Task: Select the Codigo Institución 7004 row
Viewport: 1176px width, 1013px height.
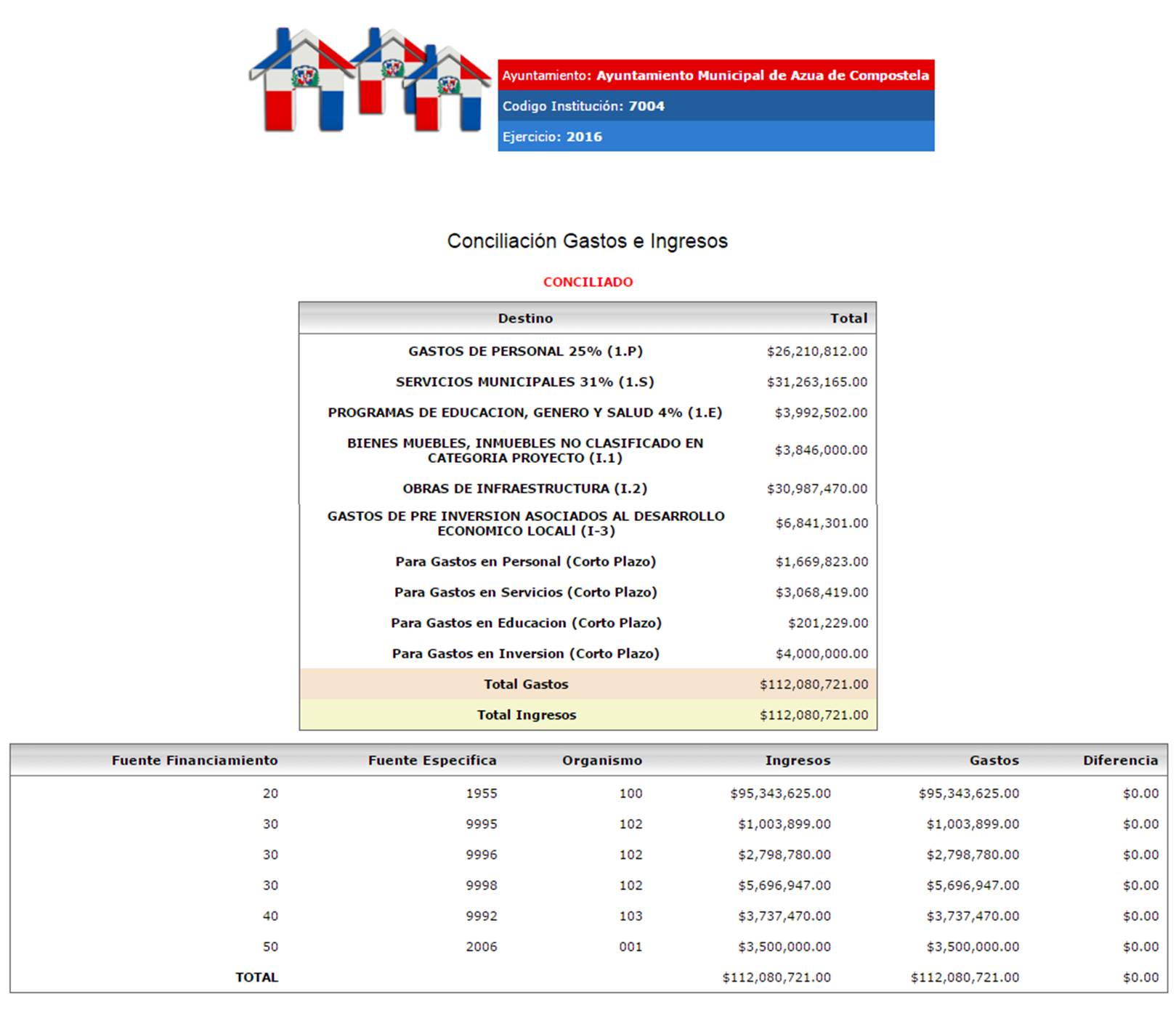Action: click(715, 106)
